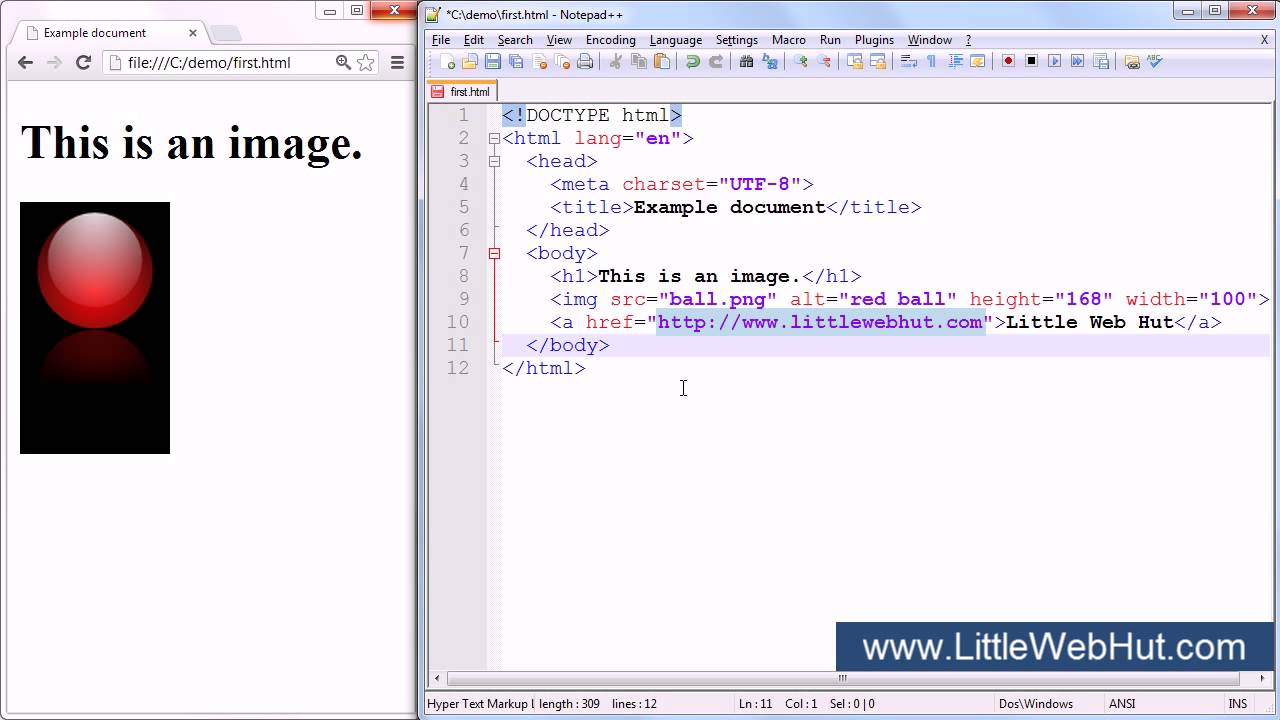
Task: Collapse the html fold on line 2
Action: [494, 139]
